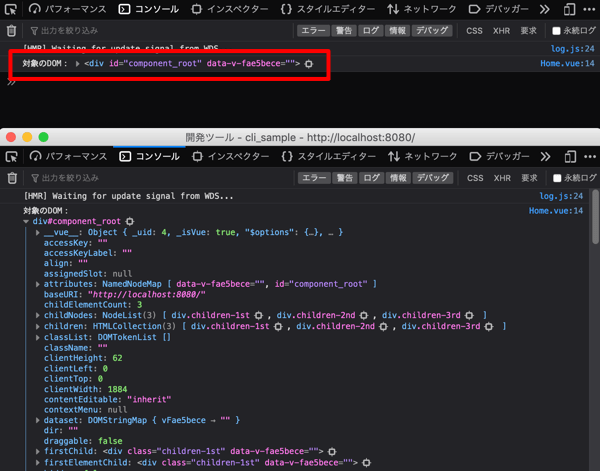Enable 永続ログ checkbox in upper console
This screenshot has height=471, width=600.
[x=556, y=31]
